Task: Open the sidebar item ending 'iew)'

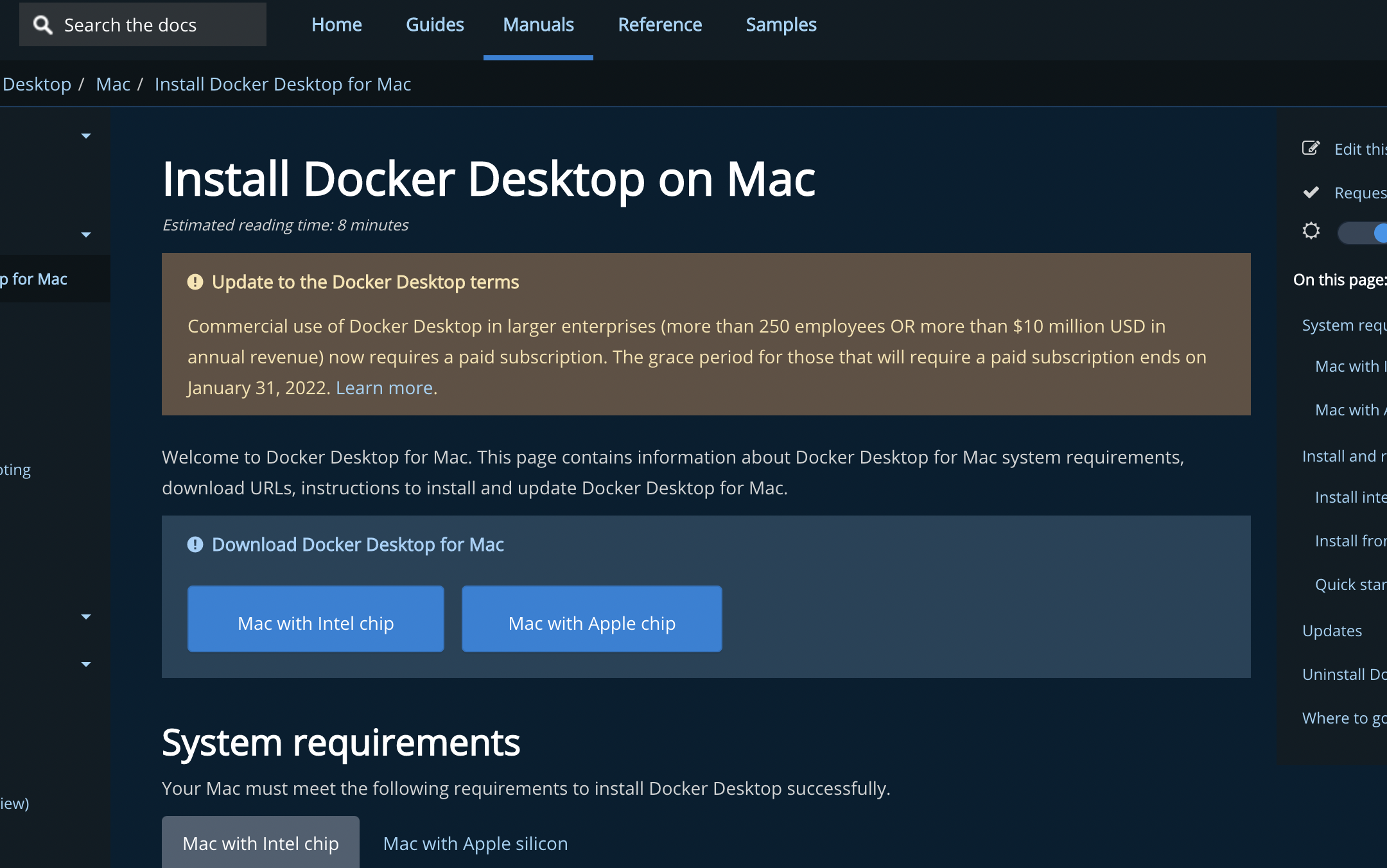Action: 15,803
